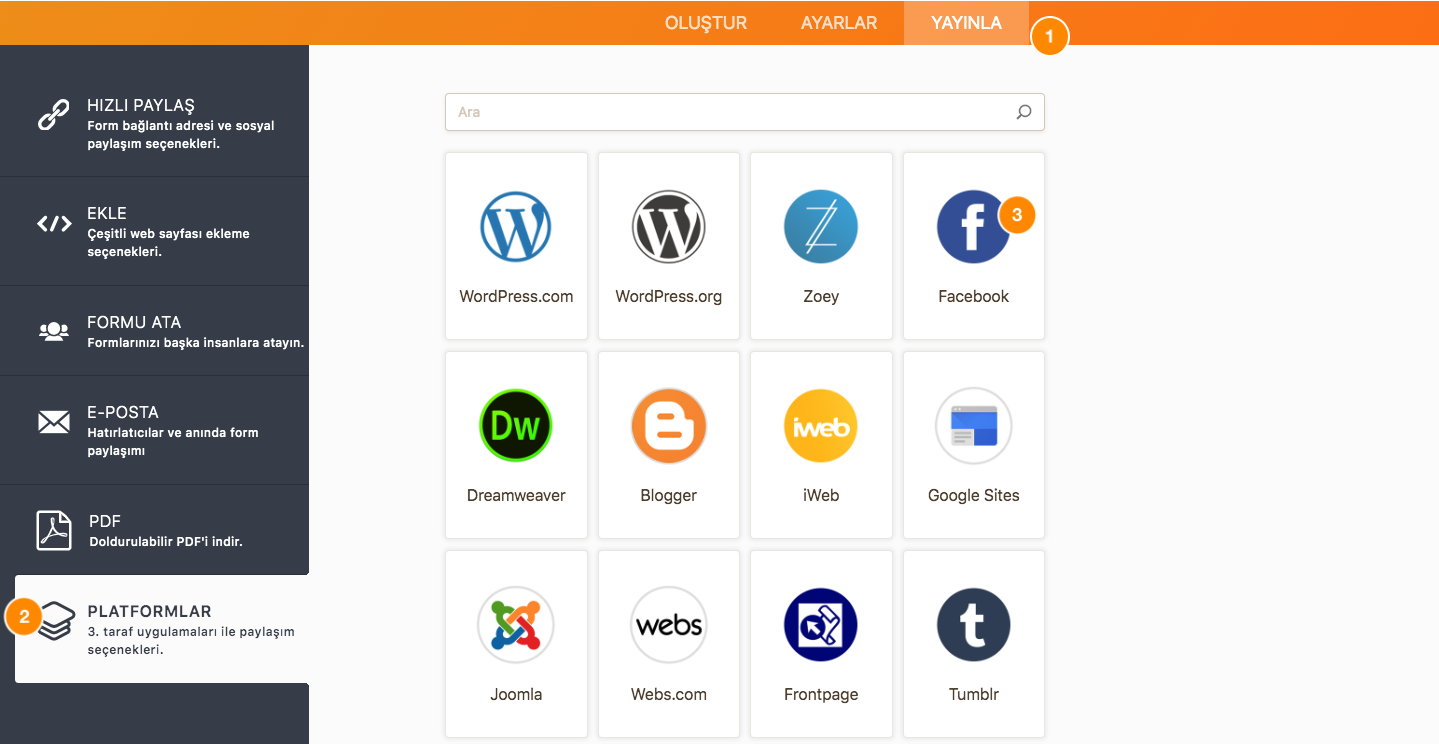Click the Joomla label text

point(516,694)
